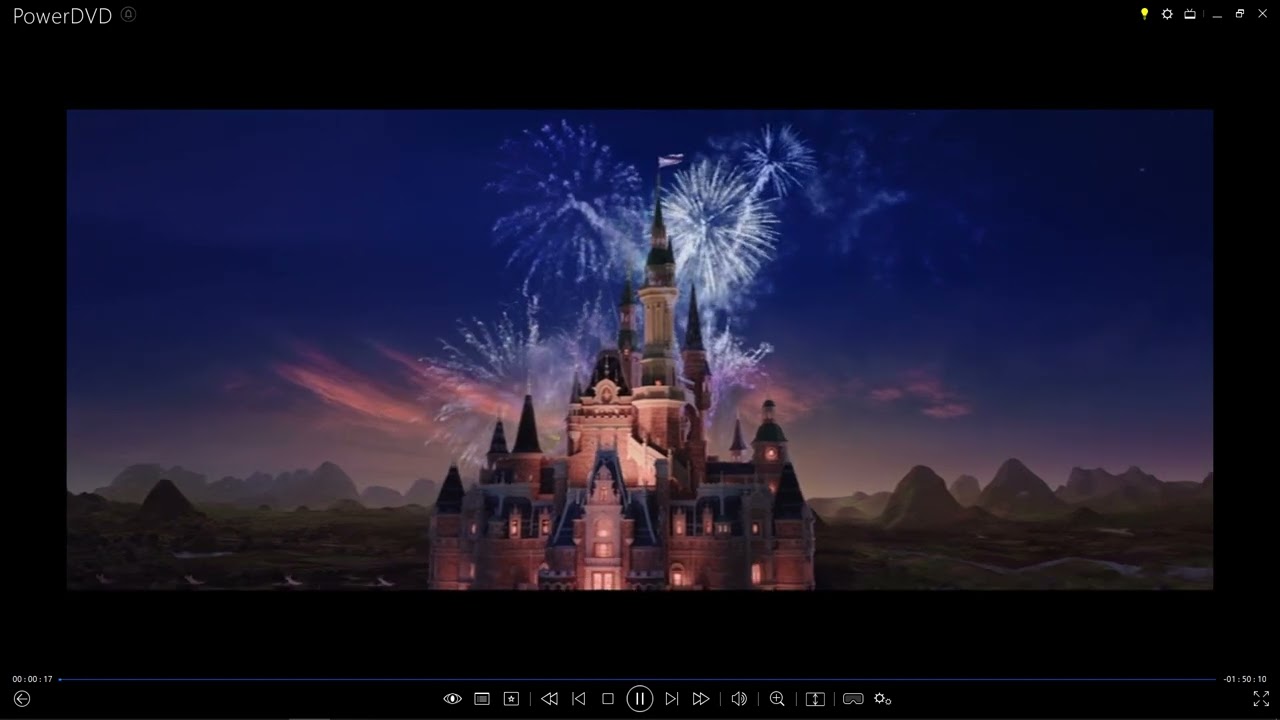
Task: Restore down the PowerDVD window
Action: pos(1240,14)
